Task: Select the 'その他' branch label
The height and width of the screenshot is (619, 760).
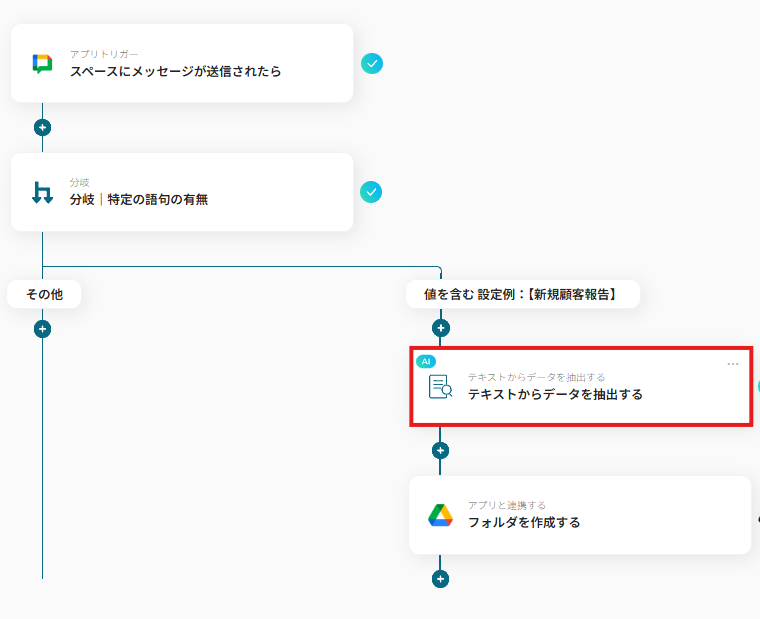Action: [x=44, y=294]
